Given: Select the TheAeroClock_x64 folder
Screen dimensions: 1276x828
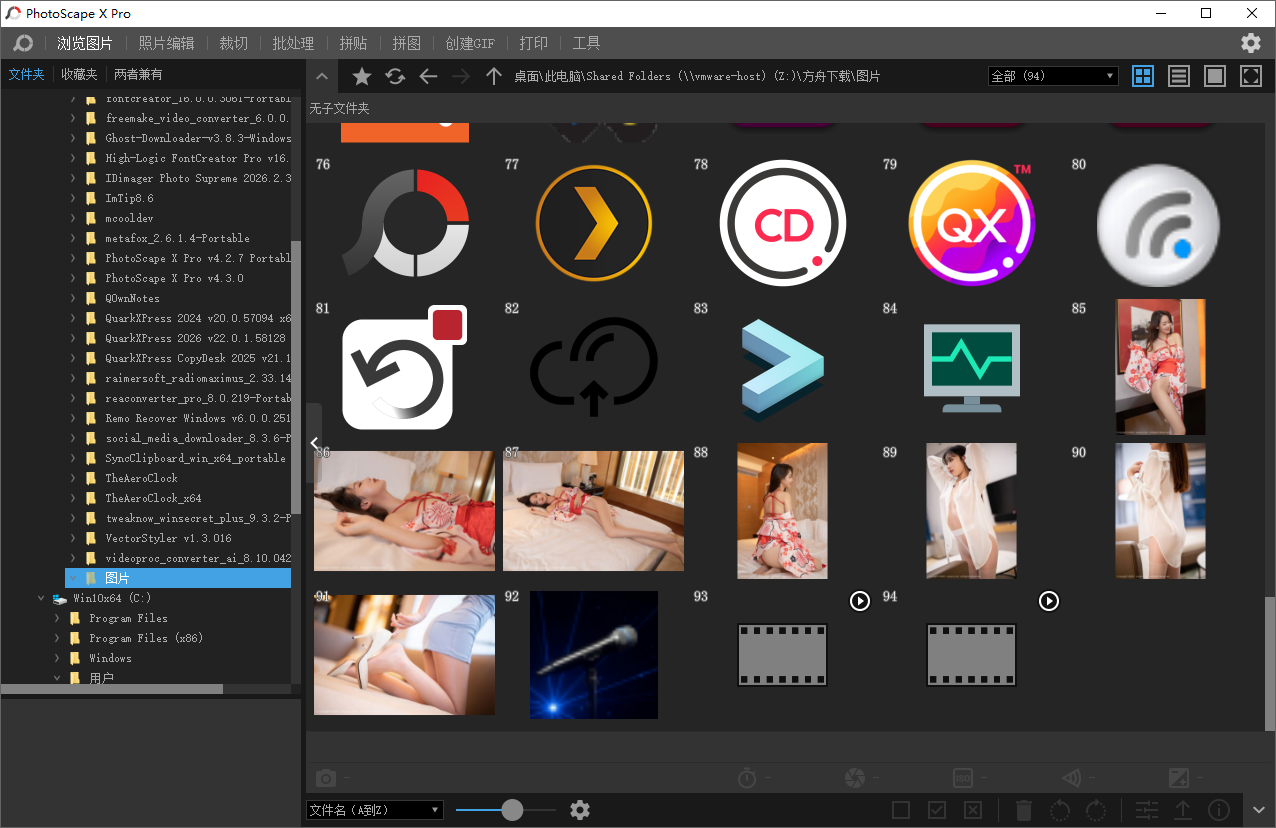Looking at the screenshot, I should point(154,498).
